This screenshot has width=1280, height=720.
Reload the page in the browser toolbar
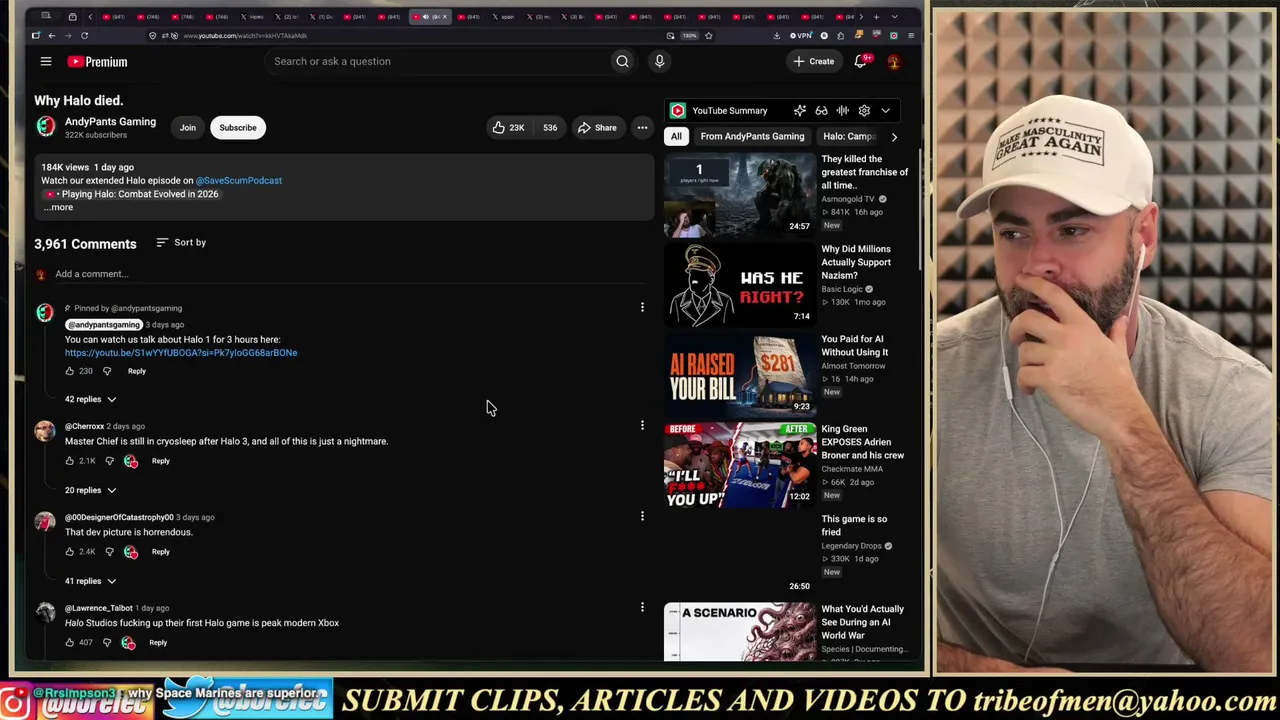pyautogui.click(x=84, y=36)
